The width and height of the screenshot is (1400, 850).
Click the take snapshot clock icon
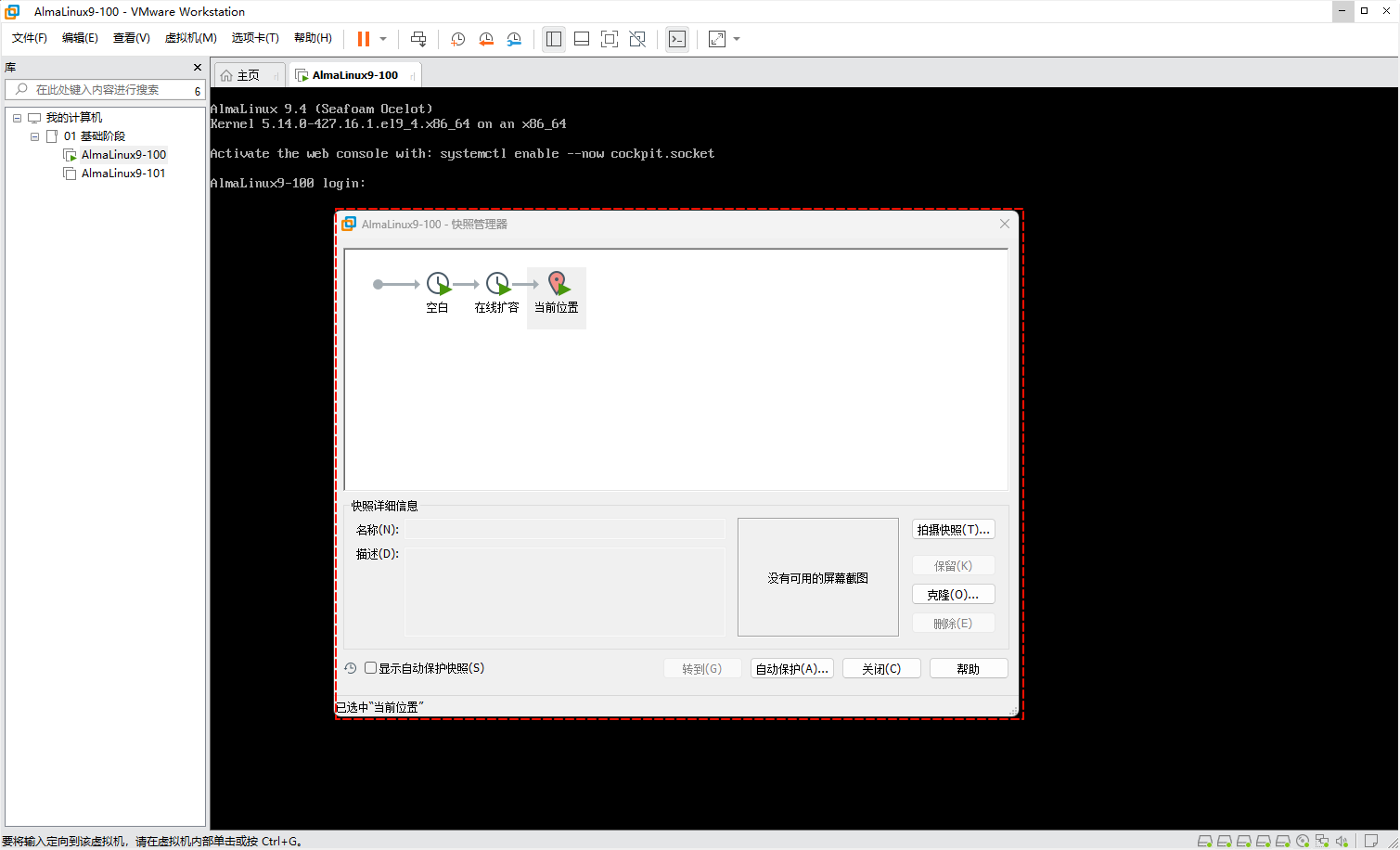coord(457,39)
